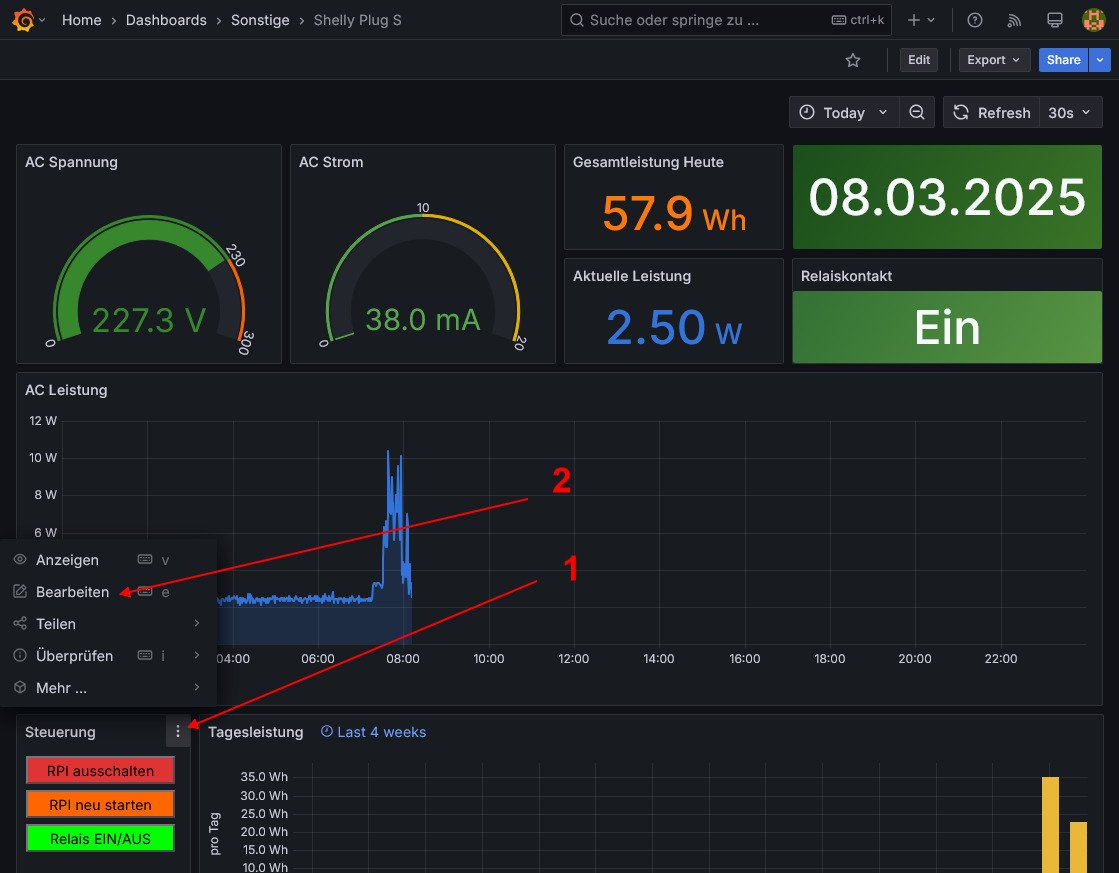This screenshot has height=873, width=1119.
Task: Open the help question mark icon
Action: pyautogui.click(x=975, y=20)
